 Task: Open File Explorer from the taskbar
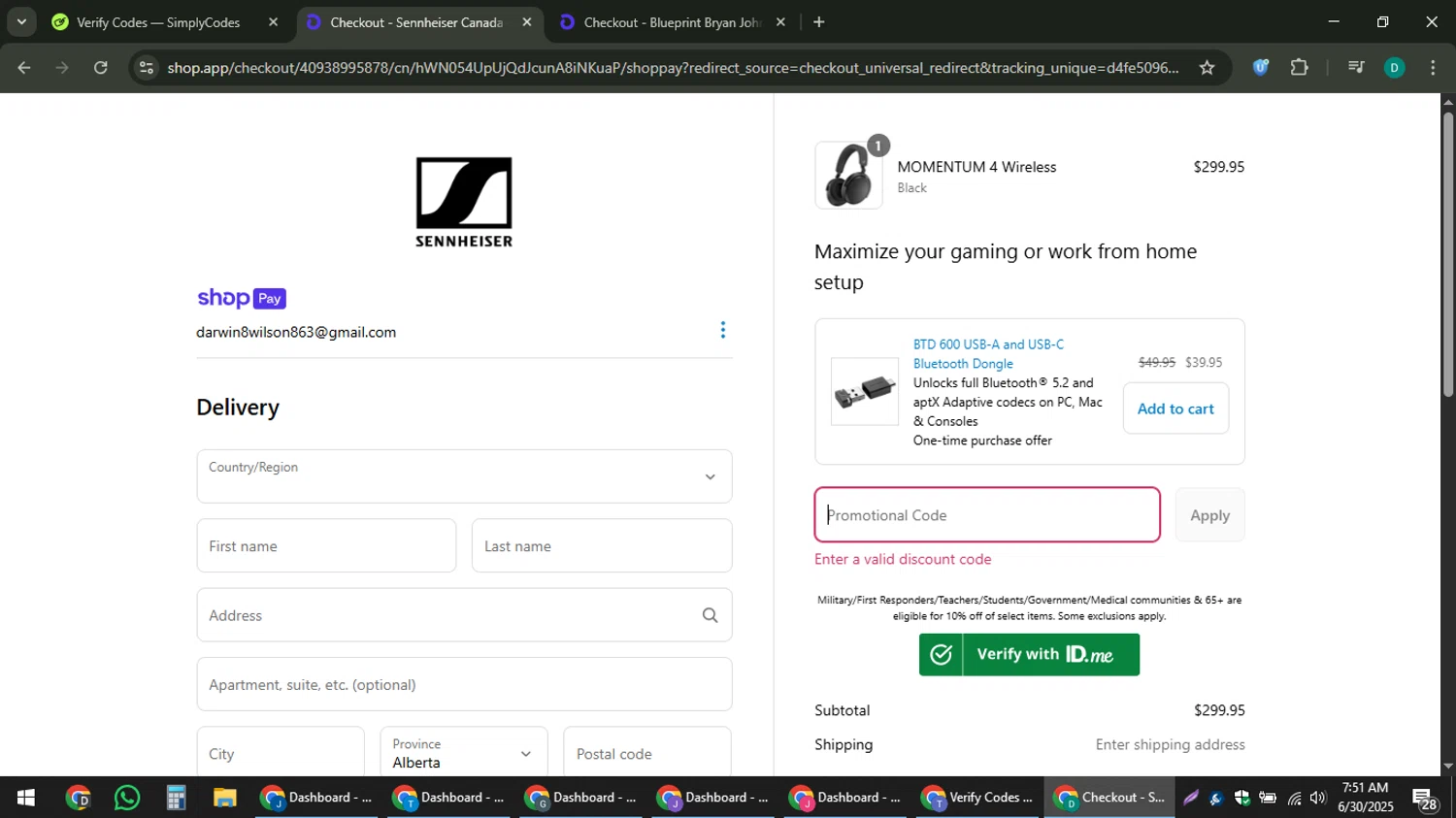225,798
